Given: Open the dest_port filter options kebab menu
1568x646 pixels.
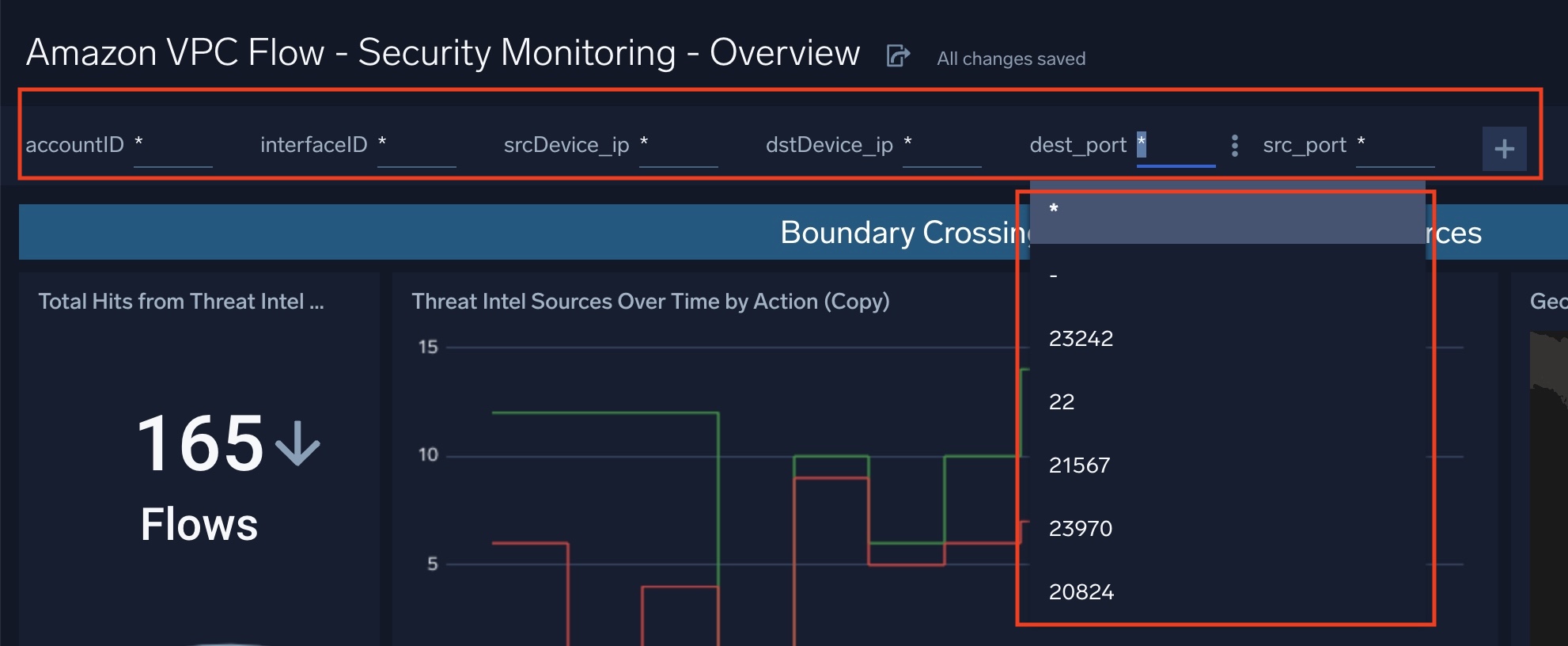Looking at the screenshot, I should (1234, 145).
